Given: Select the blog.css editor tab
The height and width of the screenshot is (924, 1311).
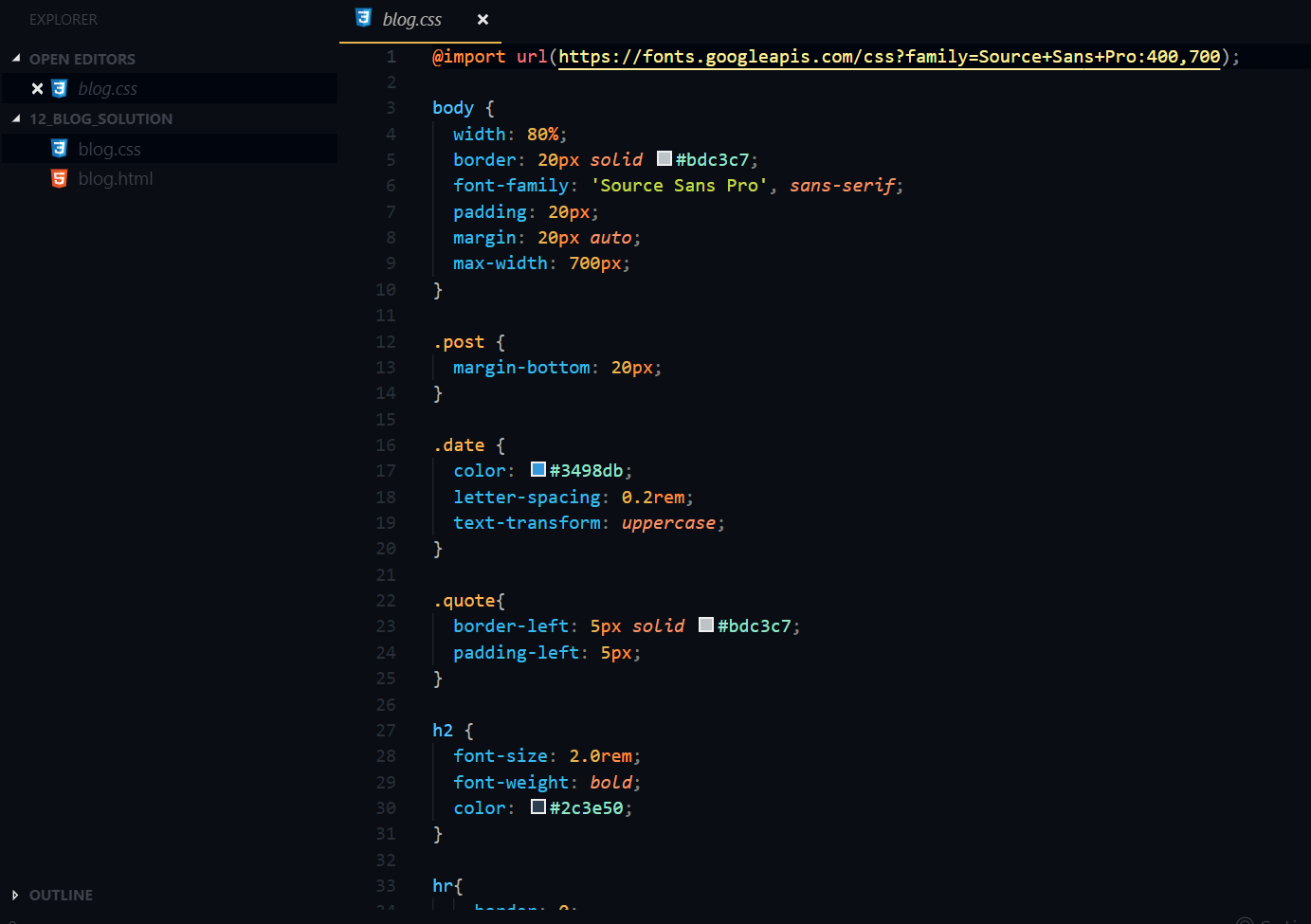Looking at the screenshot, I should pyautogui.click(x=411, y=18).
